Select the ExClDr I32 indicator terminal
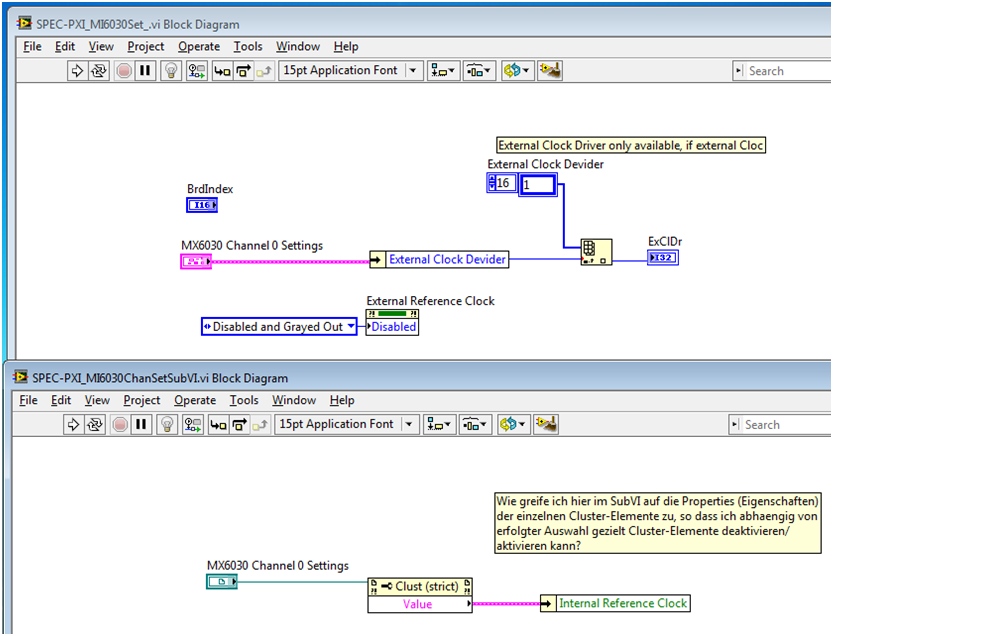 (662, 257)
